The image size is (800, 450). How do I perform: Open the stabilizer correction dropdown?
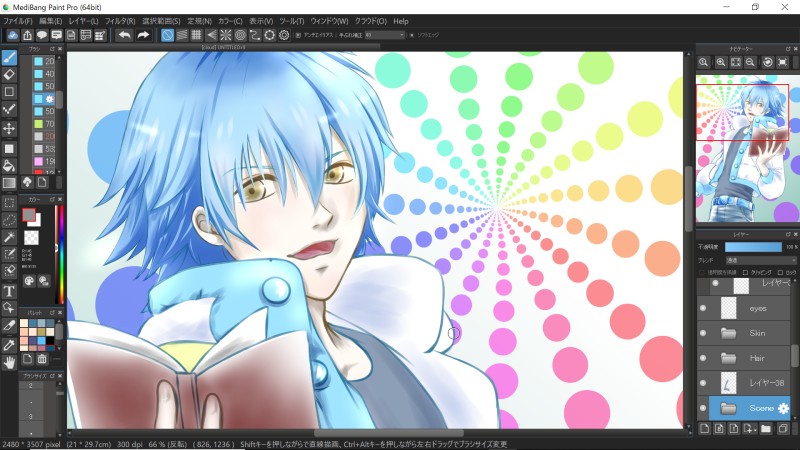tap(385, 35)
